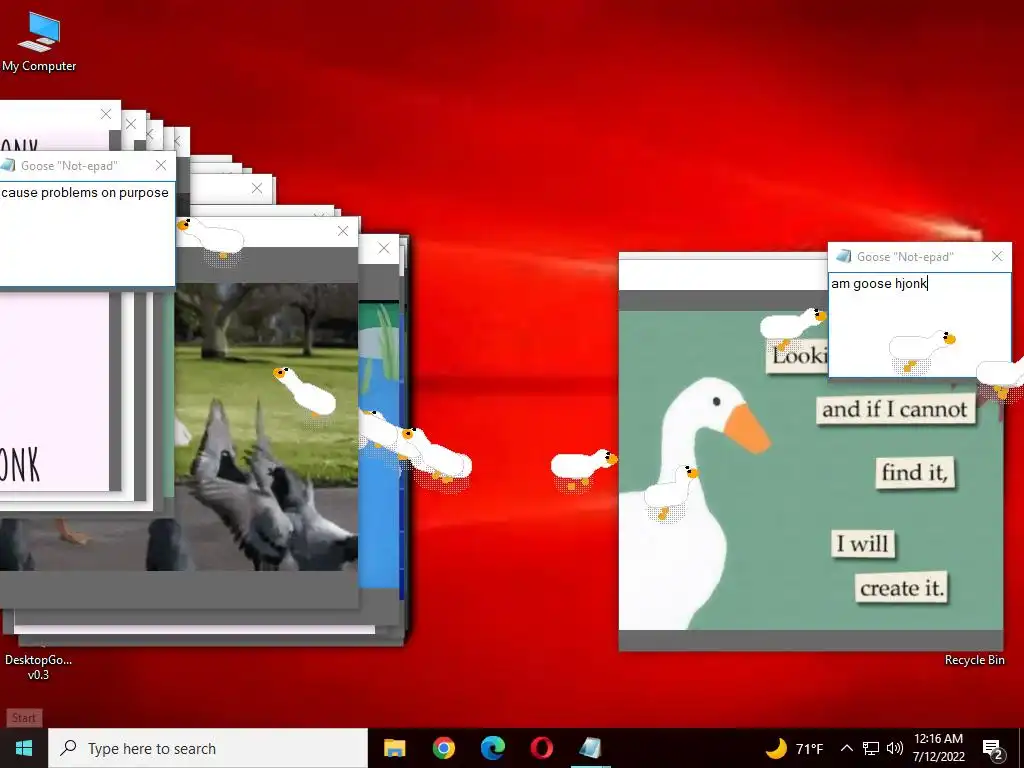Click the goose walking on the red desktop
The width and height of the screenshot is (1024, 768).
tap(582, 469)
